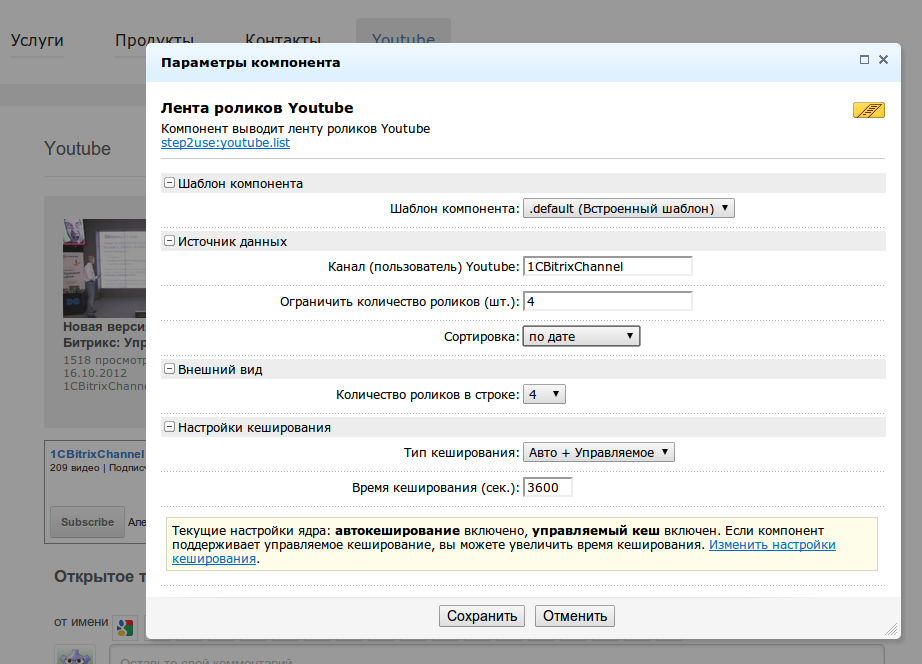Open the Услуги menu item
Viewport: 922px width, 664px height.
37,40
